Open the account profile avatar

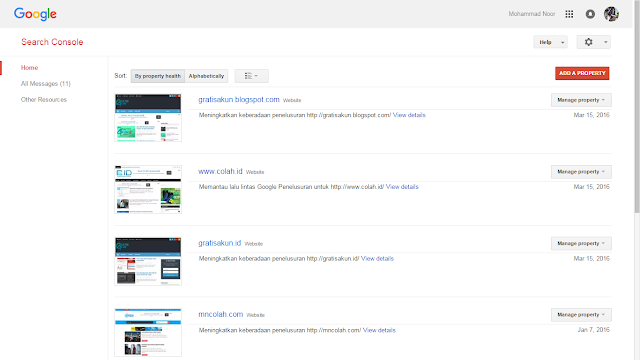[x=611, y=14]
